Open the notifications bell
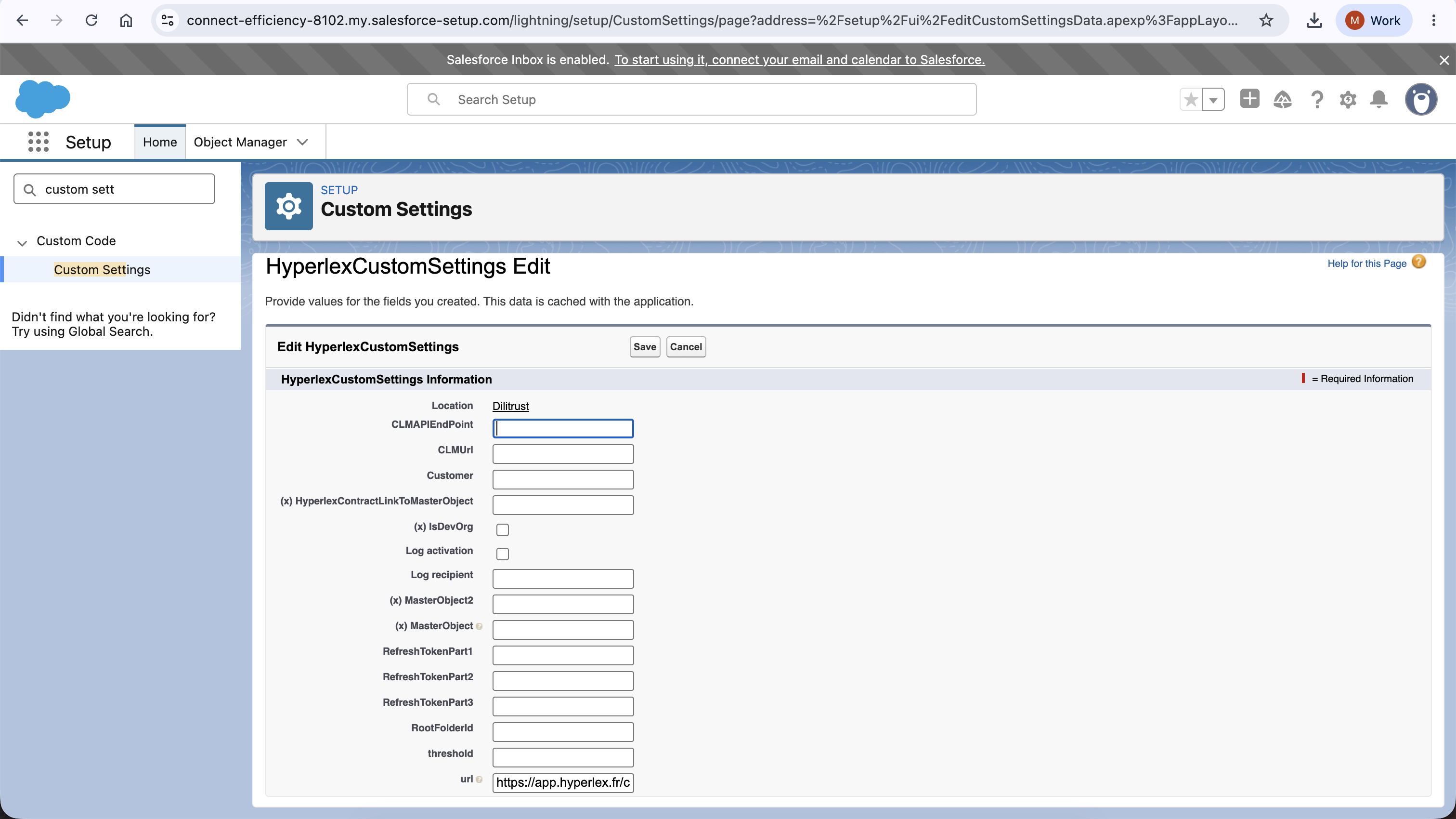 pos(1379,100)
